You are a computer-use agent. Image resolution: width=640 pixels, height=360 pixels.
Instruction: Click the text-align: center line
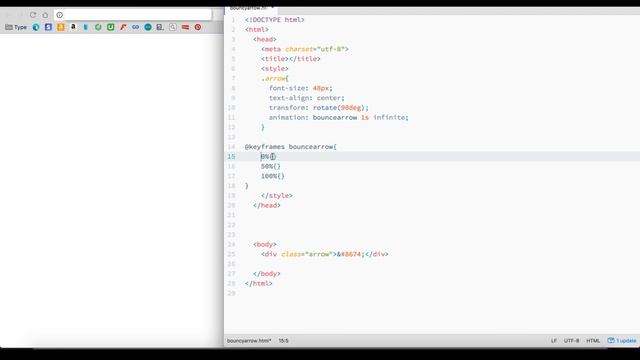click(307, 98)
